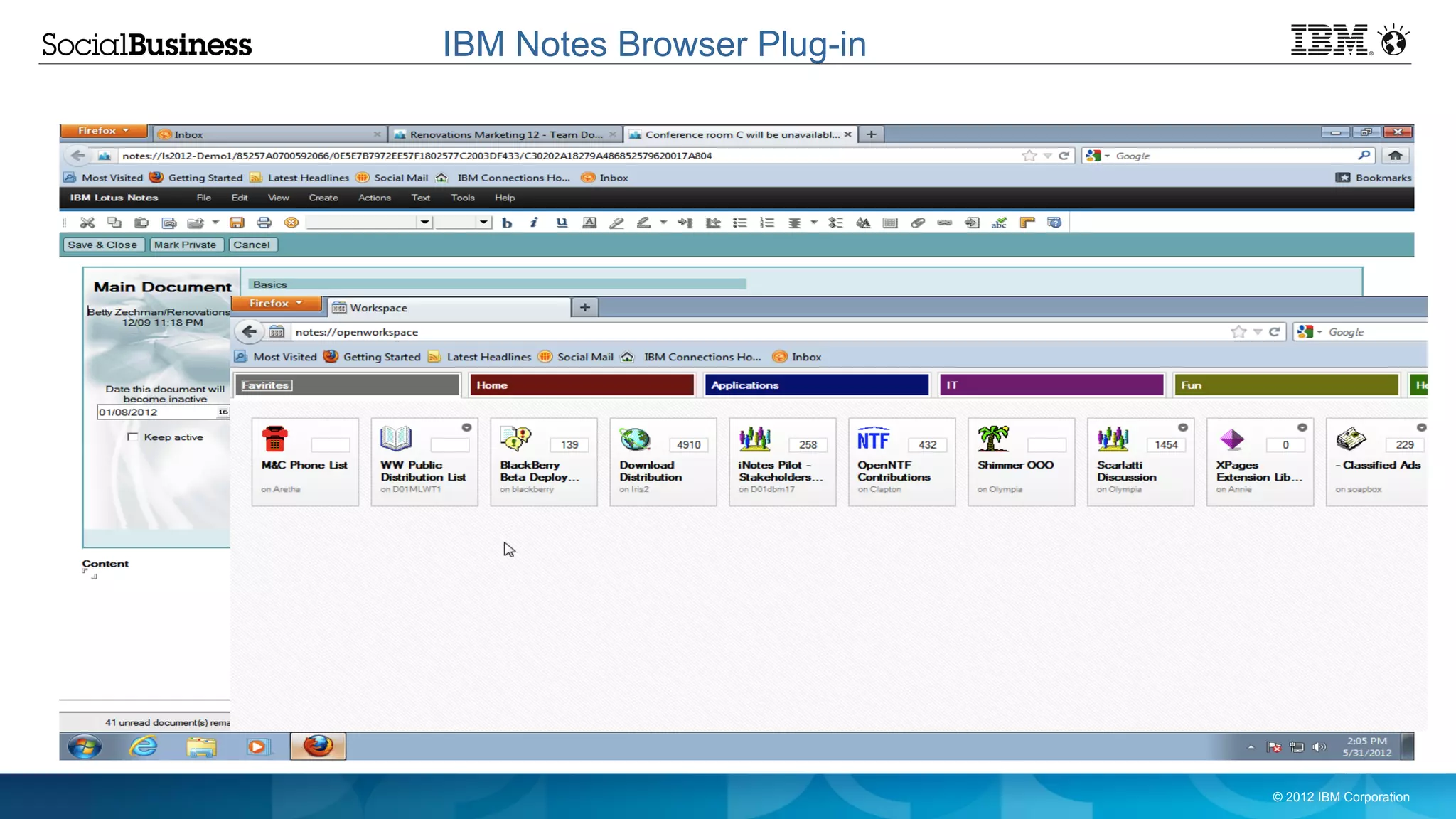Reload the page in Workspace window
1456x819 pixels.
pos(1275,332)
